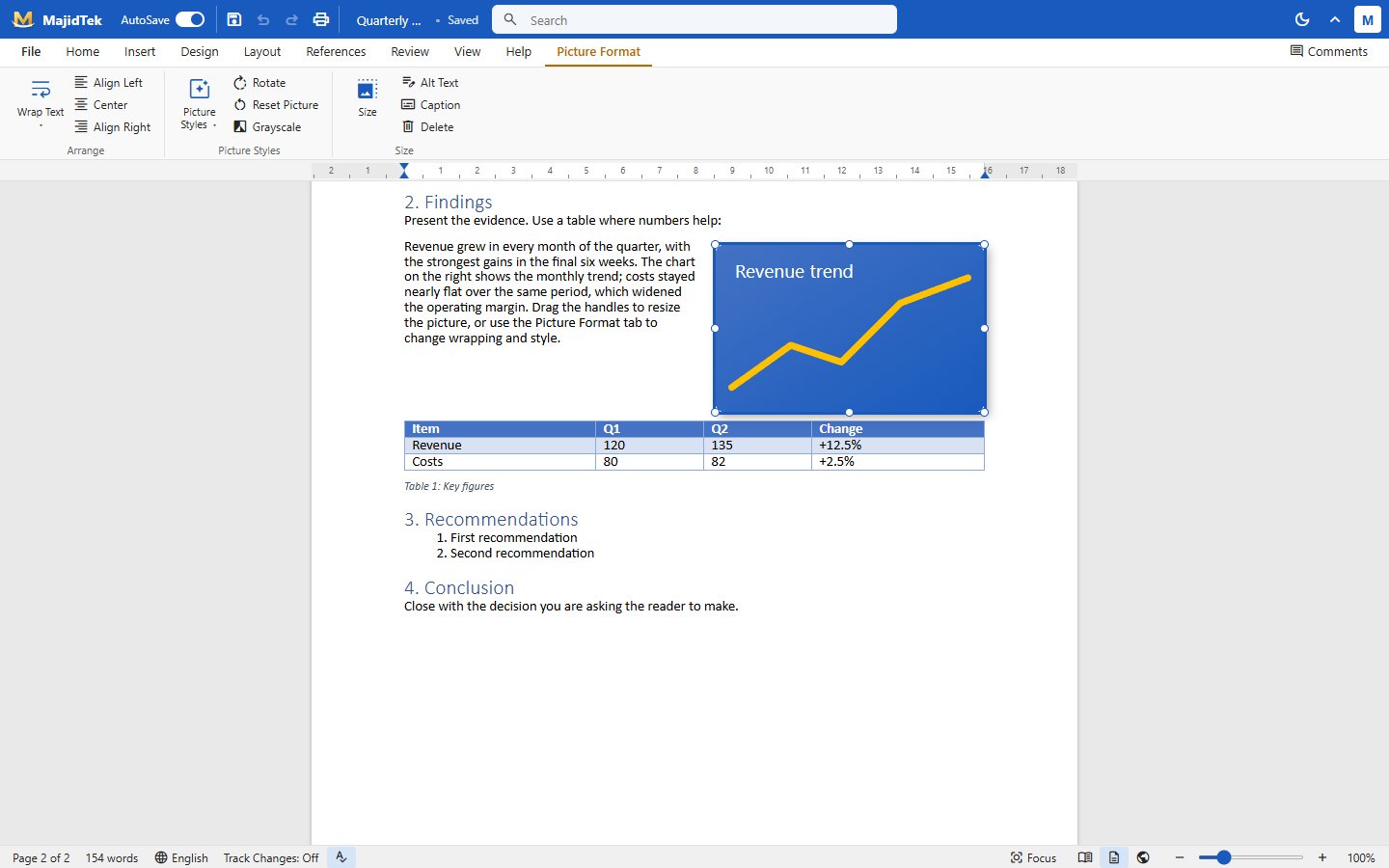This screenshot has height=868, width=1389.
Task: Switch to Web Layout view
Action: pyautogui.click(x=1143, y=857)
